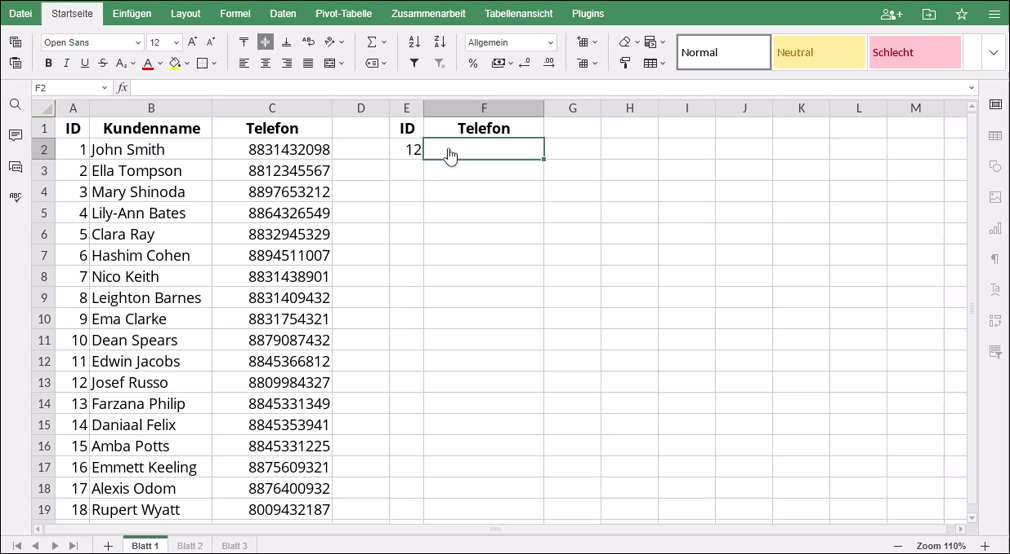The width and height of the screenshot is (1010, 554).
Task: Sort ascending with the A-Z icon
Action: 414,43
